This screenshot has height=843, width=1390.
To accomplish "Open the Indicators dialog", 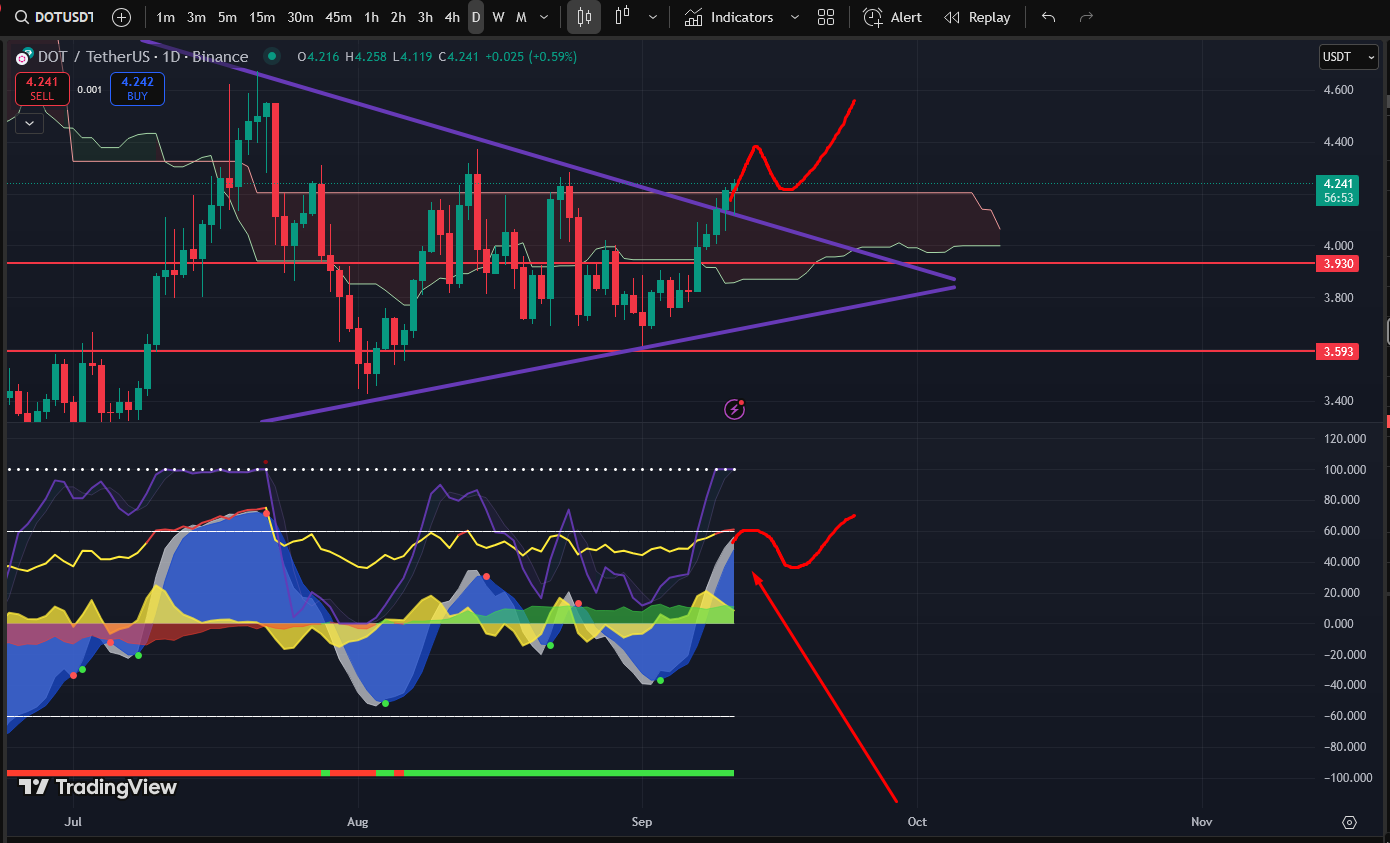I will [x=729, y=17].
